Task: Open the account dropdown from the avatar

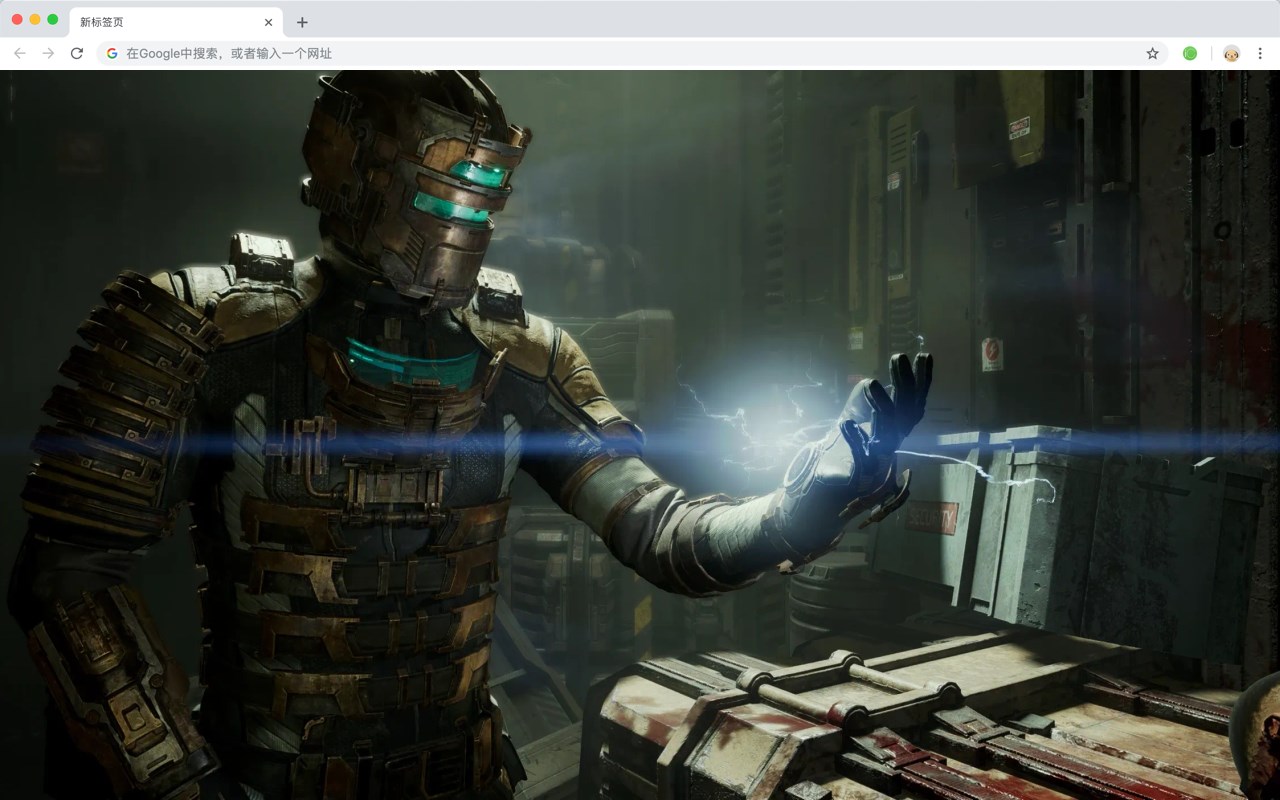Action: [1229, 53]
